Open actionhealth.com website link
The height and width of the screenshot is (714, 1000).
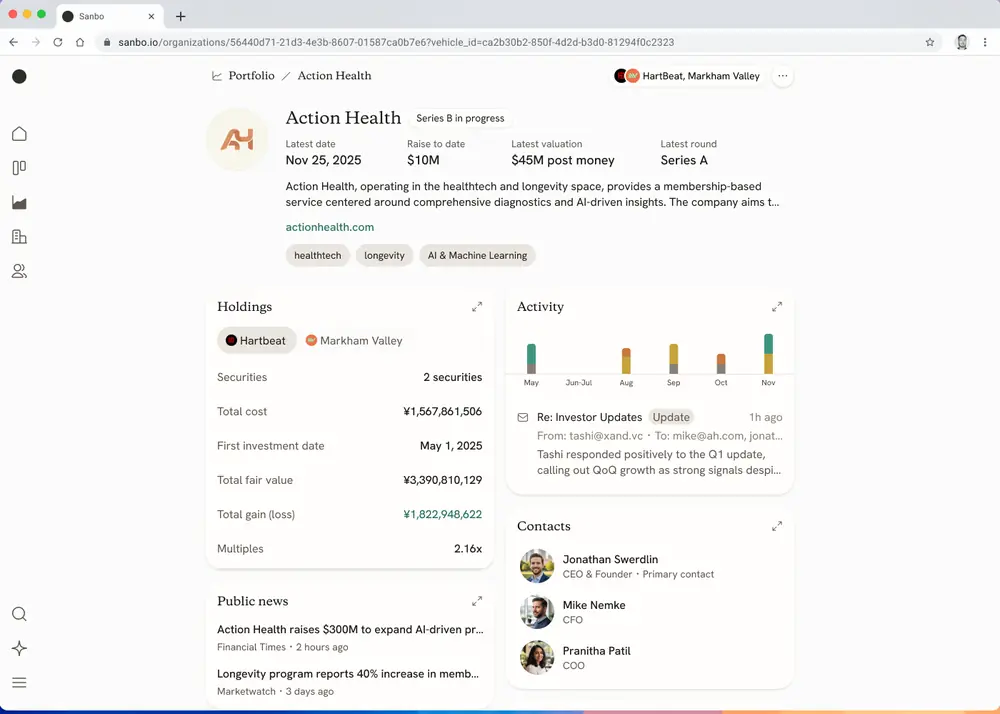[330, 227]
